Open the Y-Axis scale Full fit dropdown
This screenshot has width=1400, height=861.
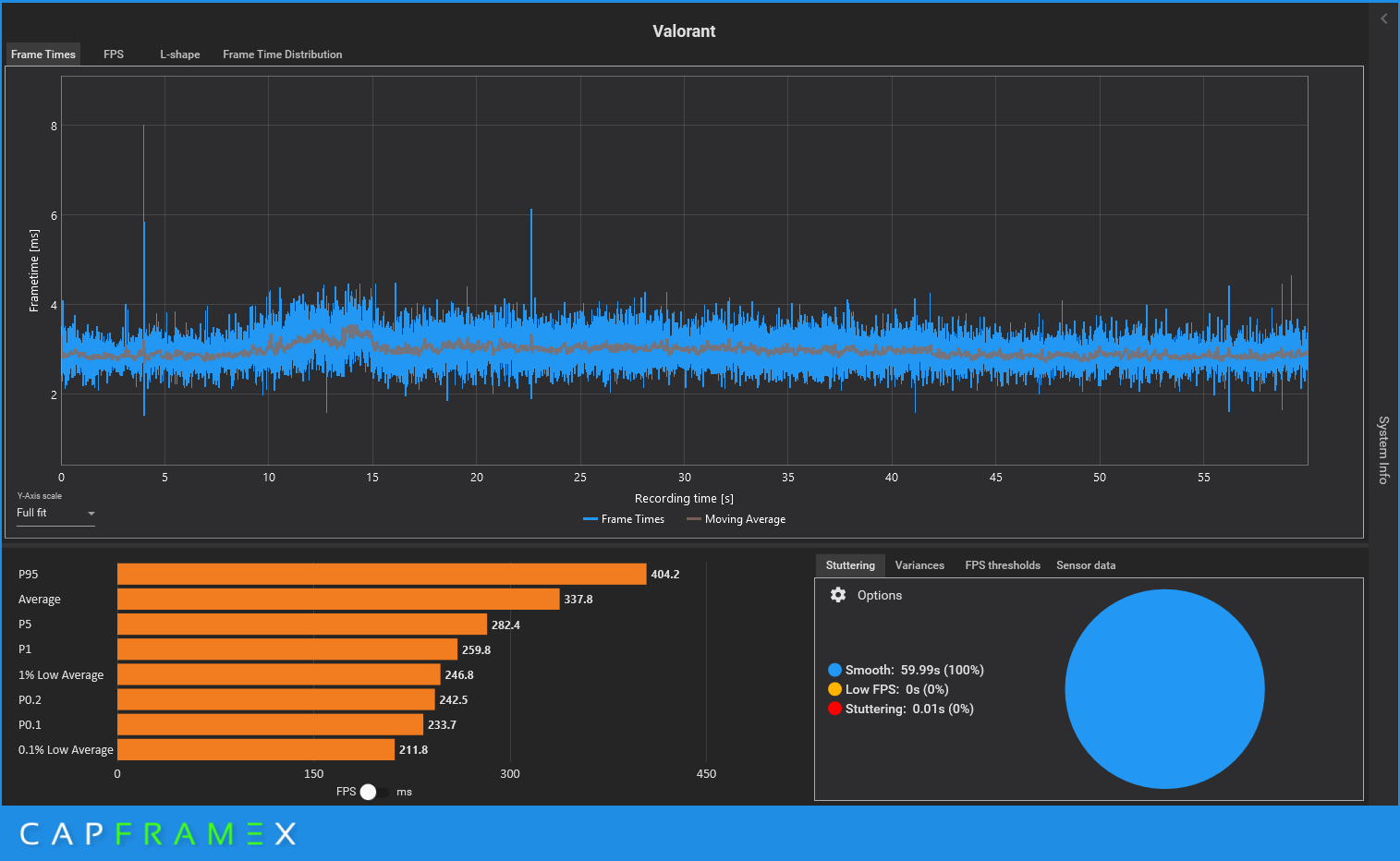click(x=55, y=513)
